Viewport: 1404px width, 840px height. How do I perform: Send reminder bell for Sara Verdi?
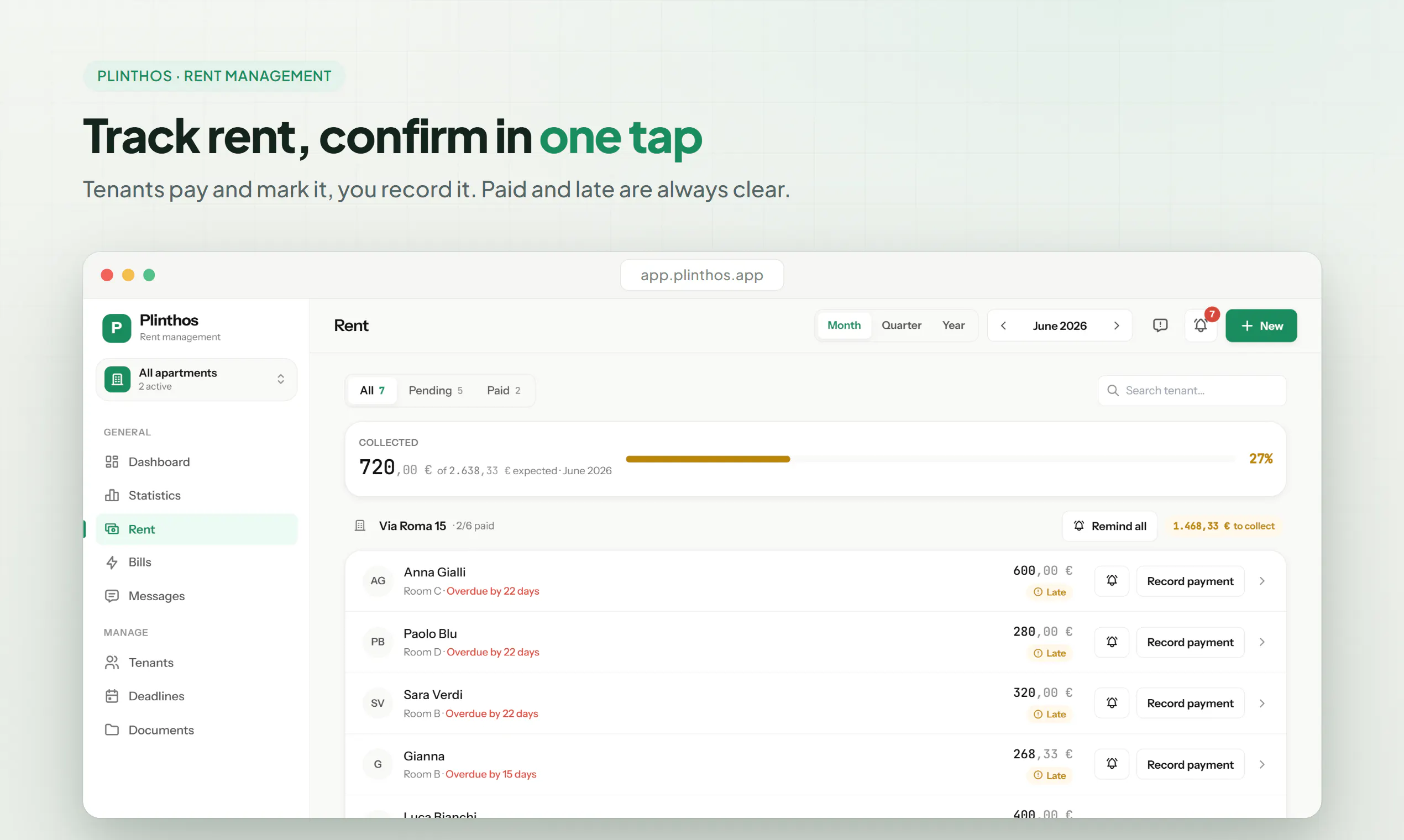(1112, 704)
